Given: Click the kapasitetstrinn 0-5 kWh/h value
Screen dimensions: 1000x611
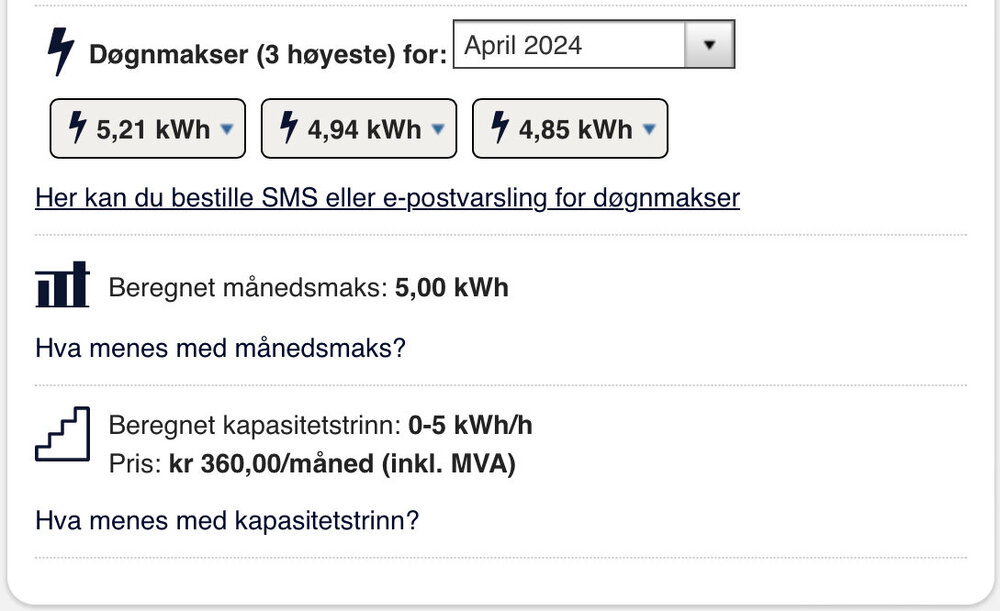Looking at the screenshot, I should (x=470, y=425).
